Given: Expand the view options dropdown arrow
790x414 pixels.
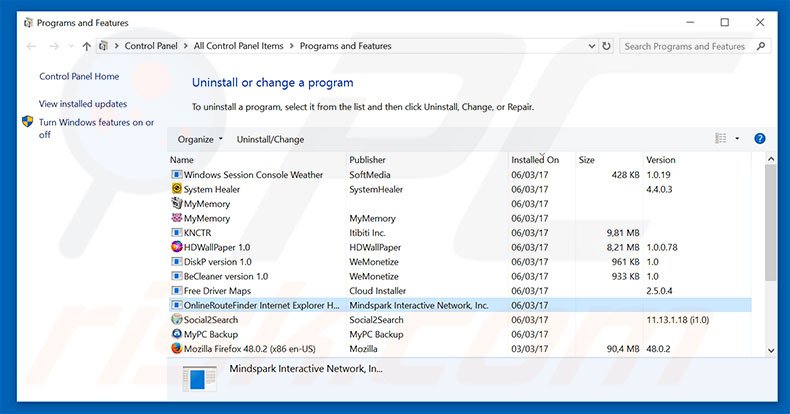Looking at the screenshot, I should click(737, 139).
